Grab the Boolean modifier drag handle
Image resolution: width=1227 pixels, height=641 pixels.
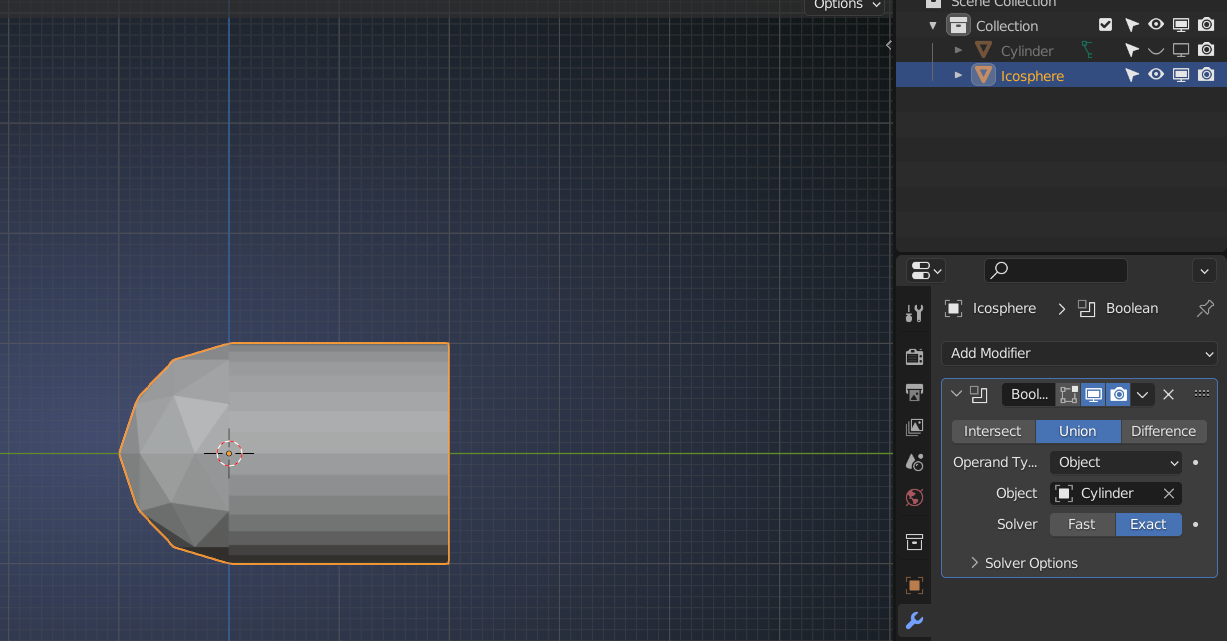click(1202, 394)
